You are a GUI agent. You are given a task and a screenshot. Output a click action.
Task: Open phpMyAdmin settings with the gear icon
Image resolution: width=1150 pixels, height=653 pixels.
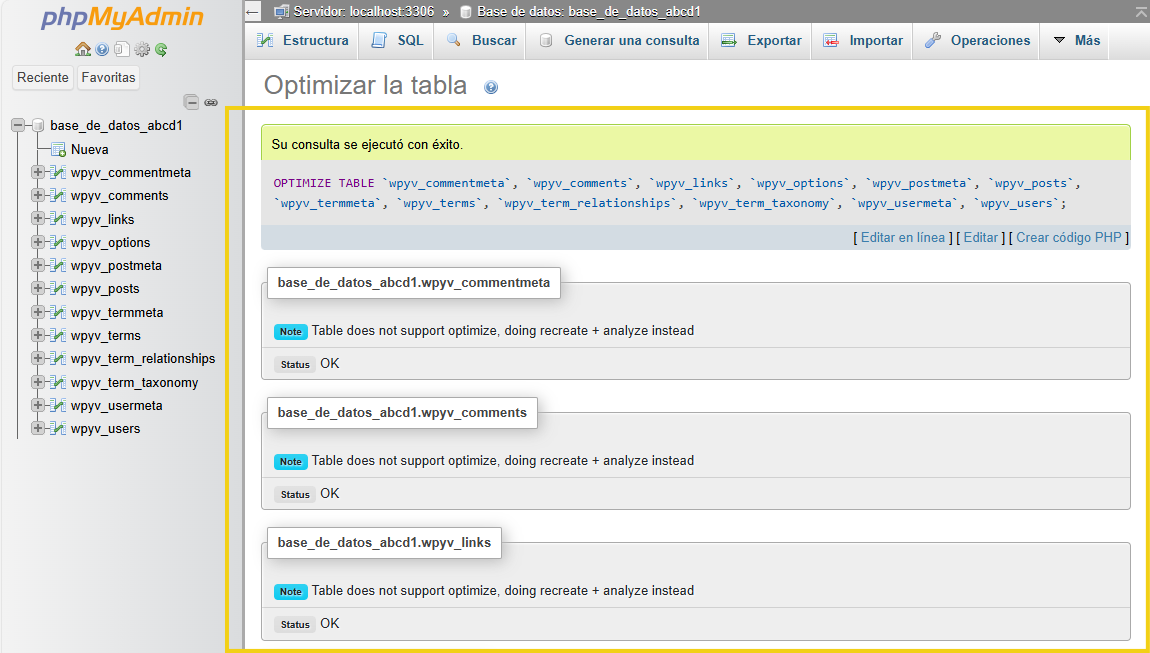[x=142, y=49]
